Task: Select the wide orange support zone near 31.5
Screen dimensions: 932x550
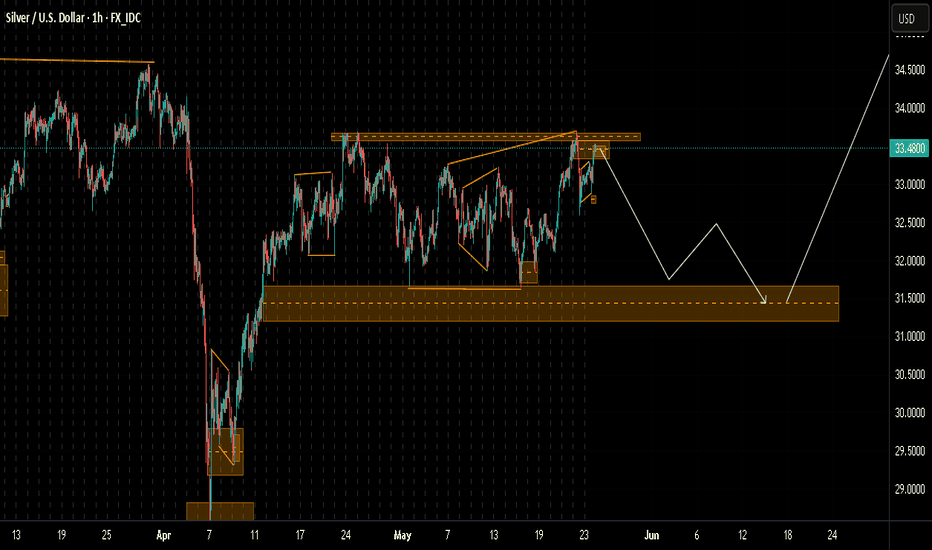Action: coord(551,304)
